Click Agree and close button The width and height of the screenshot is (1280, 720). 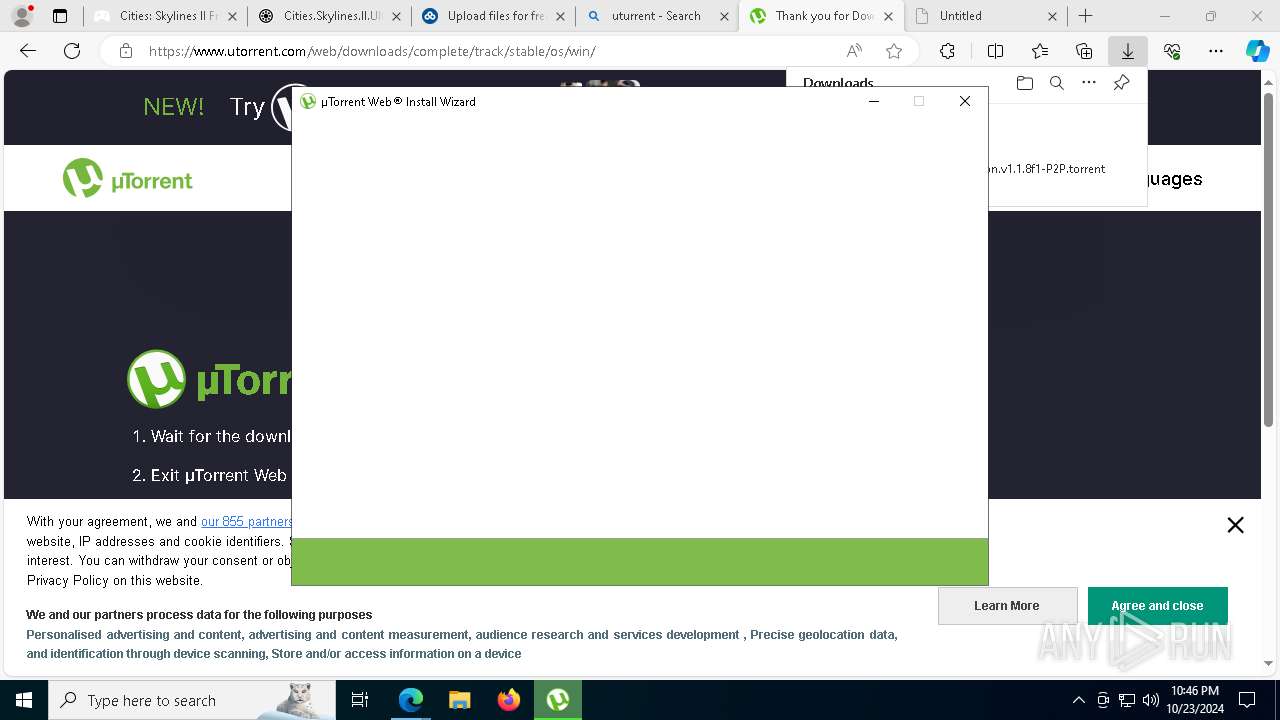coord(1157,606)
